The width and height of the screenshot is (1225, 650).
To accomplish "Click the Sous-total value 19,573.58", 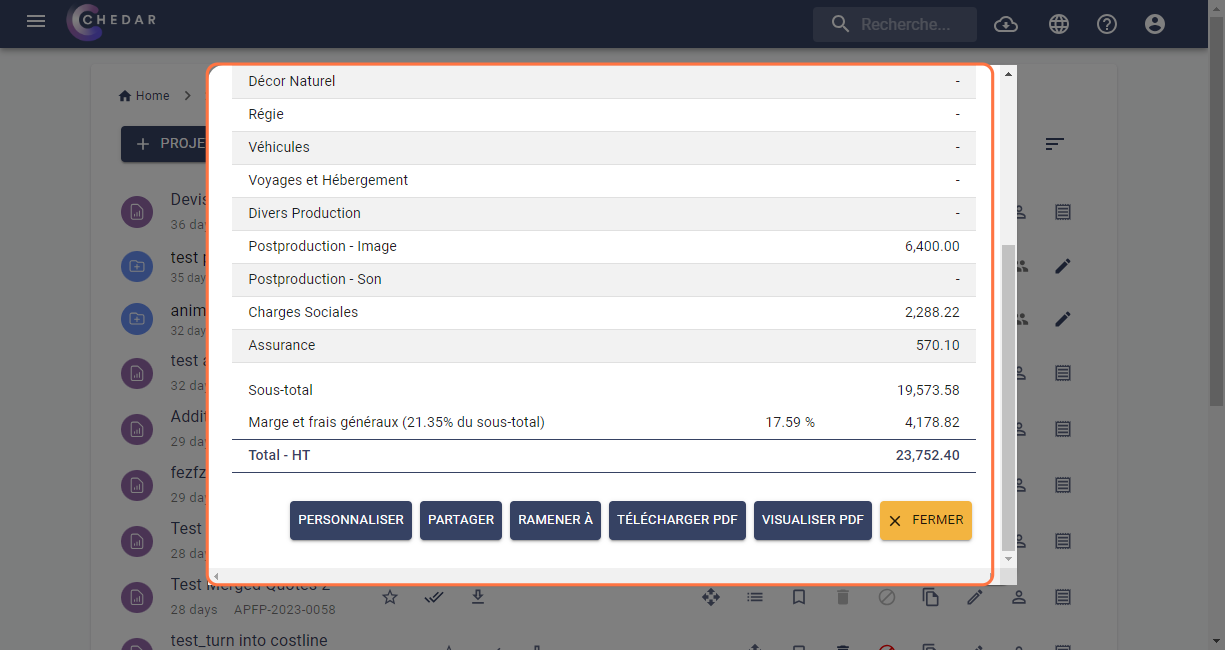I will (x=928, y=390).
